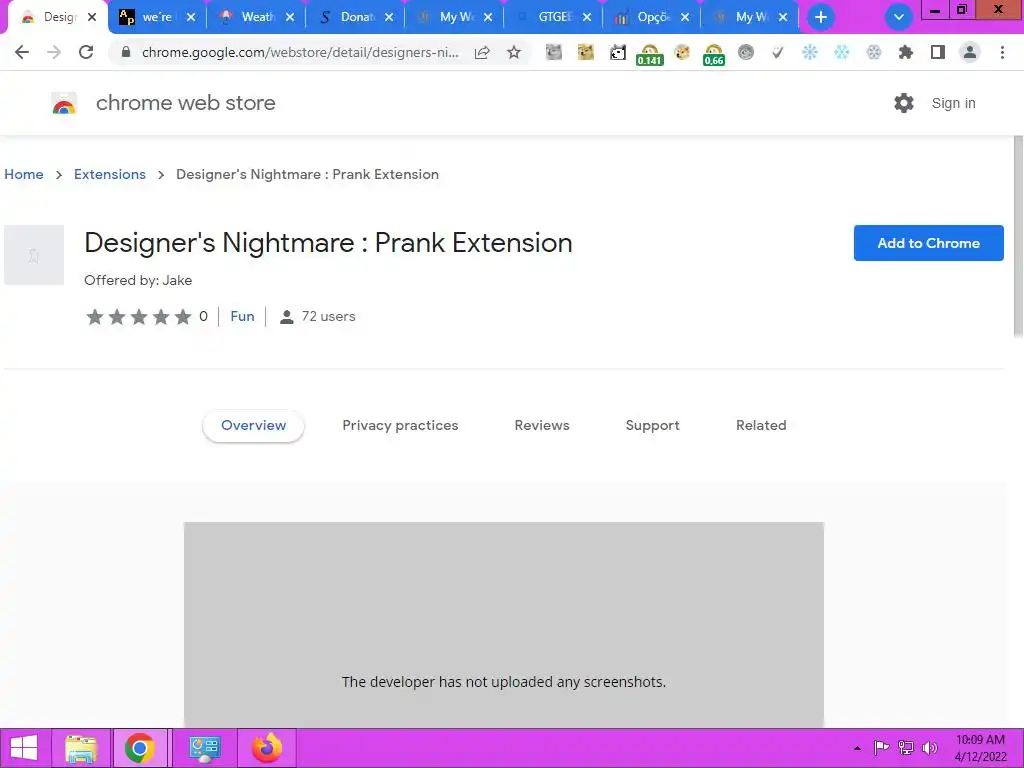
Task: Switch to the "we're" tab
Action: 157,17
